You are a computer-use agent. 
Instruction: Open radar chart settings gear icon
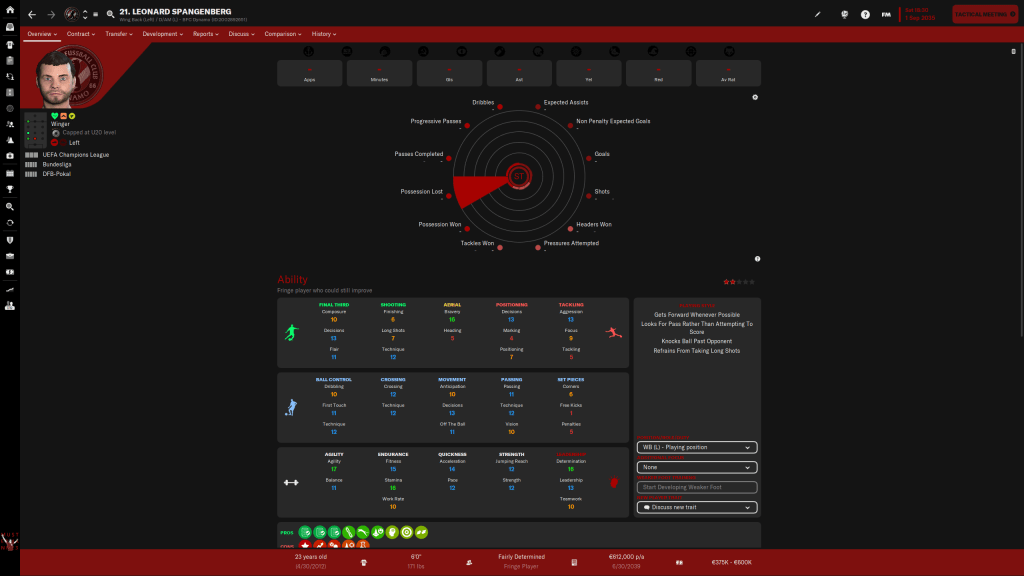tap(755, 97)
